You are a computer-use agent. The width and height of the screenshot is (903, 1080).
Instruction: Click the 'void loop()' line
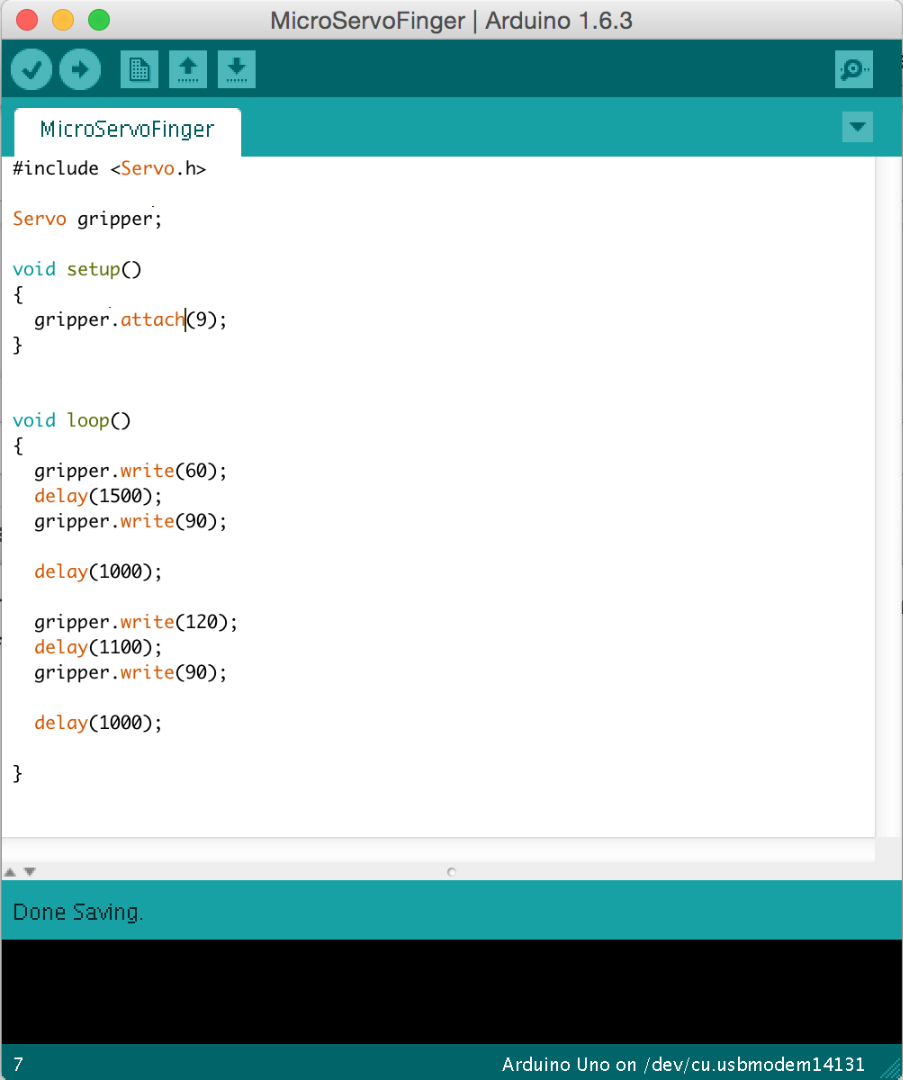(72, 421)
